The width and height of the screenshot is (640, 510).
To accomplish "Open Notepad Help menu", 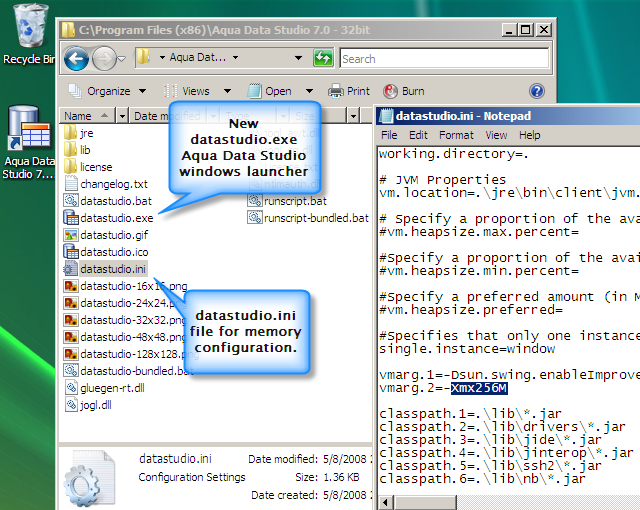I will 529,135.
